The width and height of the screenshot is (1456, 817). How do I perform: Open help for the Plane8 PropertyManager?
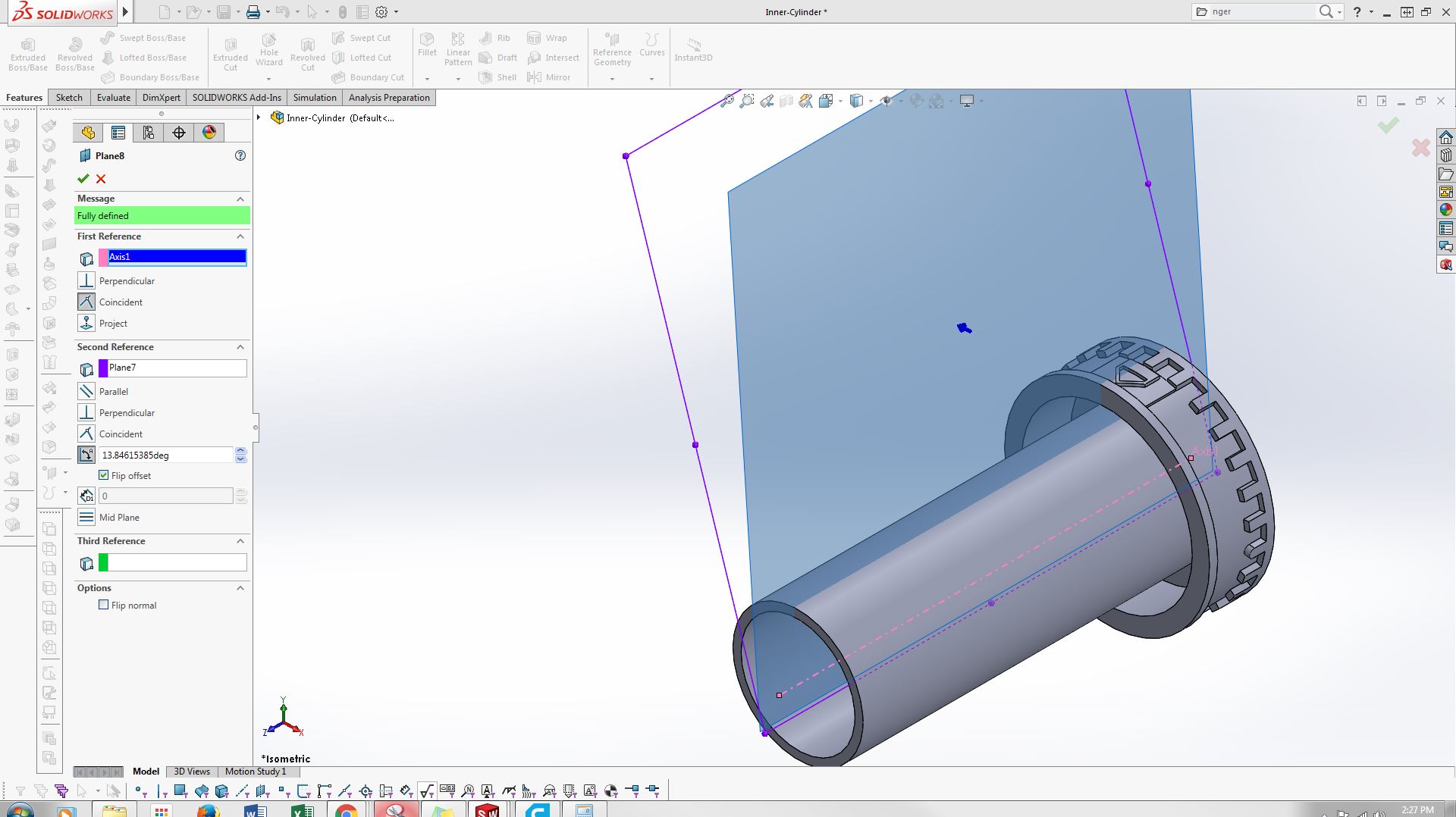point(240,155)
